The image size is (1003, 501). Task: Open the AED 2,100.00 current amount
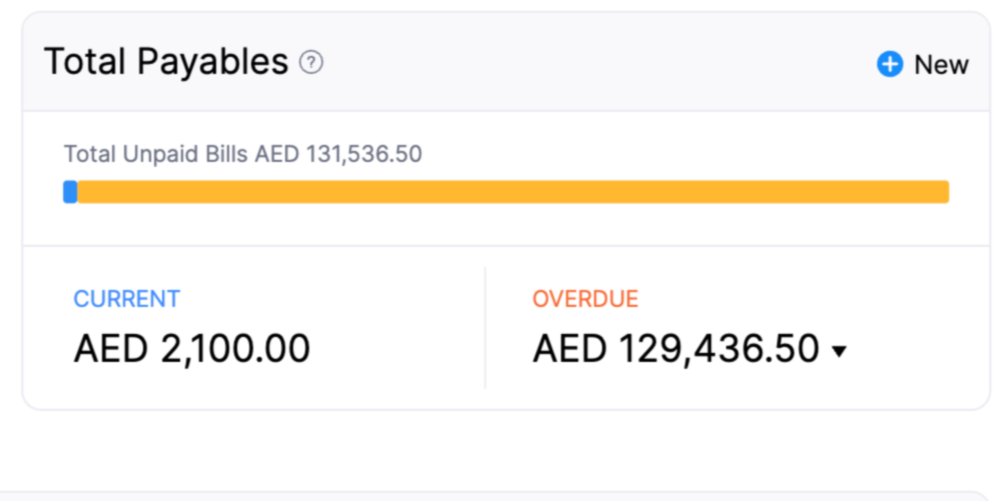click(192, 349)
